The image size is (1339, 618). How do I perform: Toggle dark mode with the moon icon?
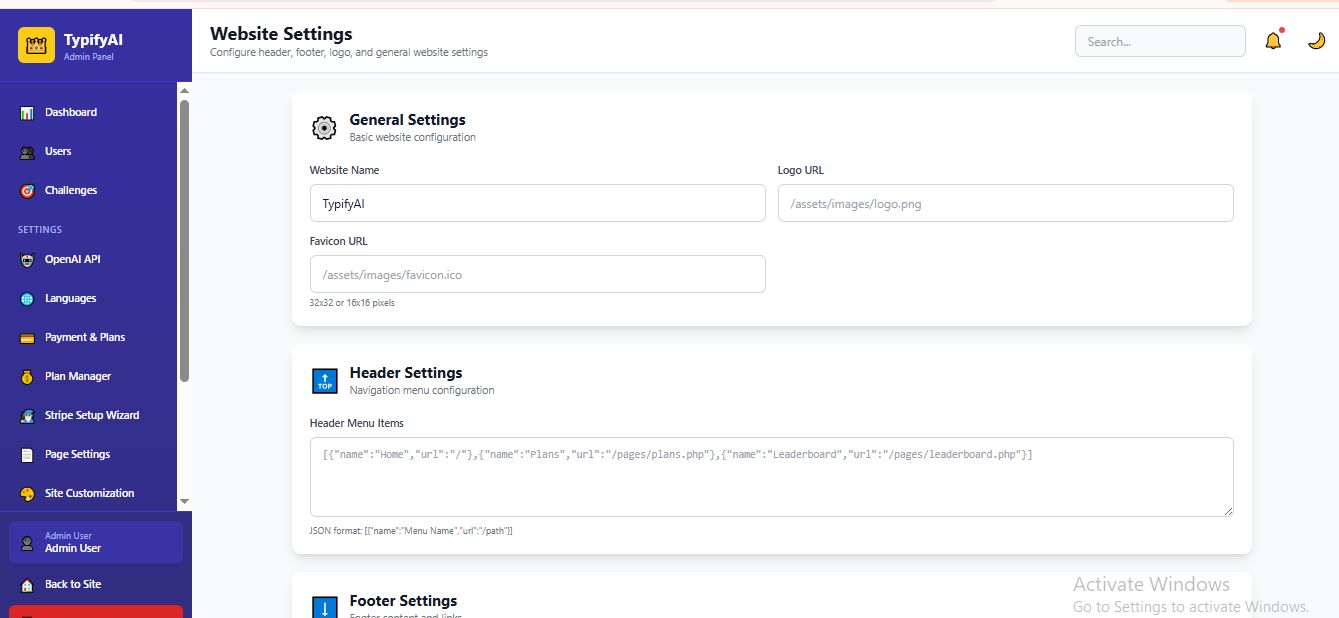[1316, 42]
